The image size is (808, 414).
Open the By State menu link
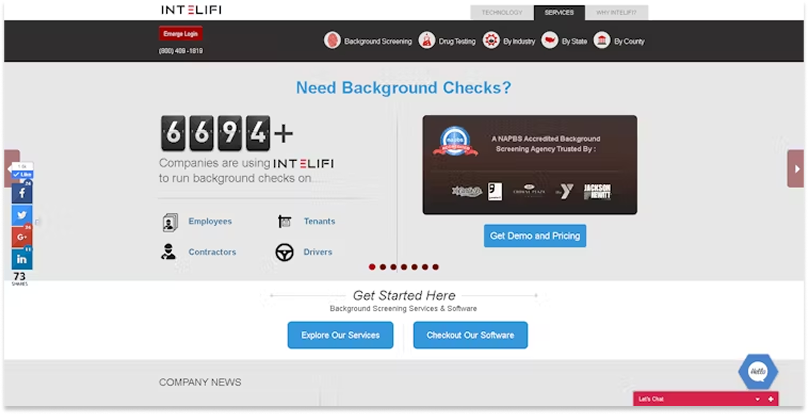point(574,41)
